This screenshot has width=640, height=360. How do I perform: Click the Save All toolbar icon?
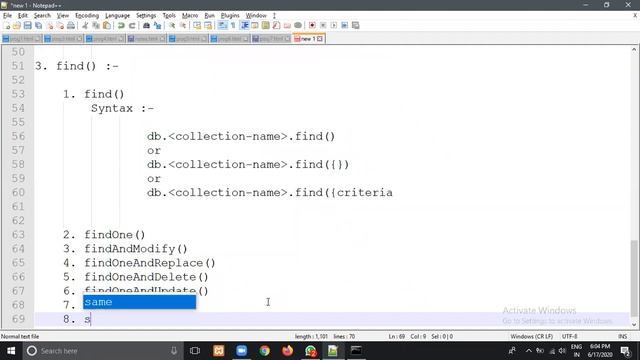pyautogui.click(x=38, y=25)
